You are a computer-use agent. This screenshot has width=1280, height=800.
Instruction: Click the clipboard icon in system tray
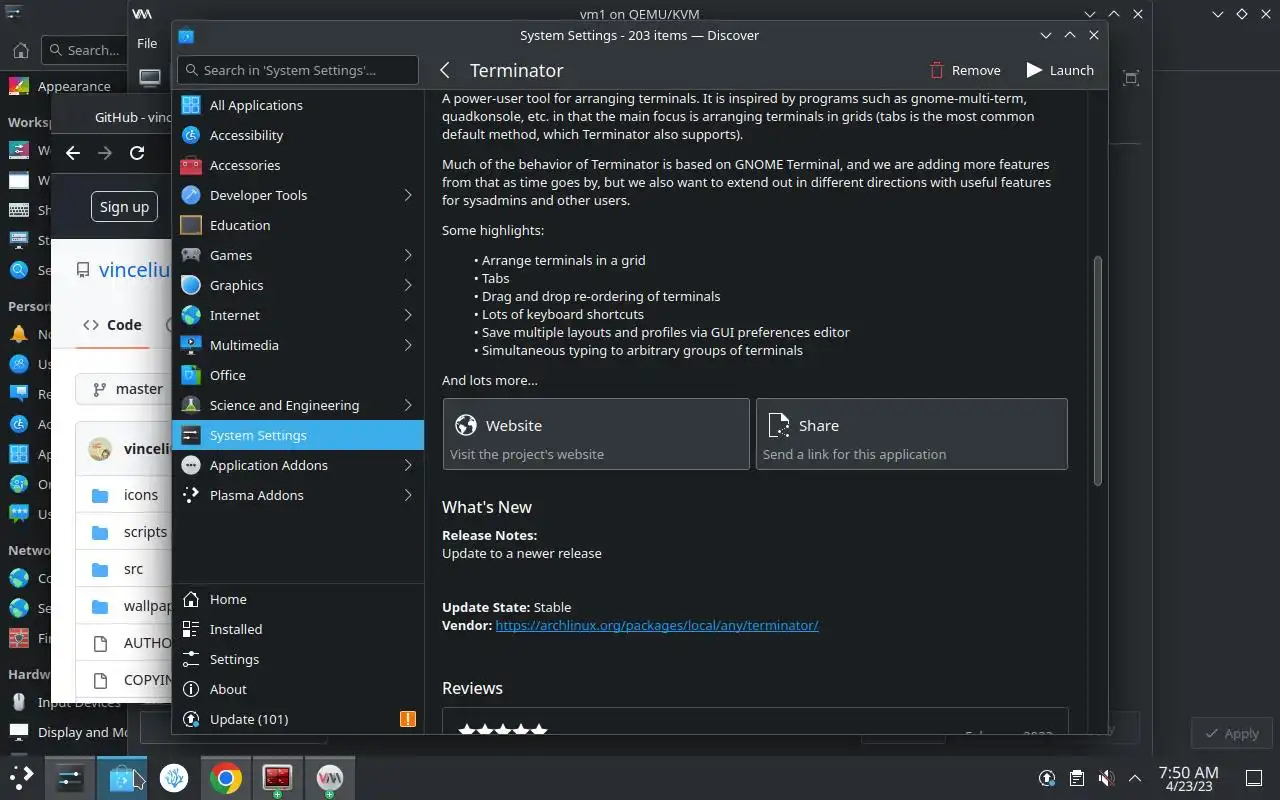click(x=1076, y=778)
